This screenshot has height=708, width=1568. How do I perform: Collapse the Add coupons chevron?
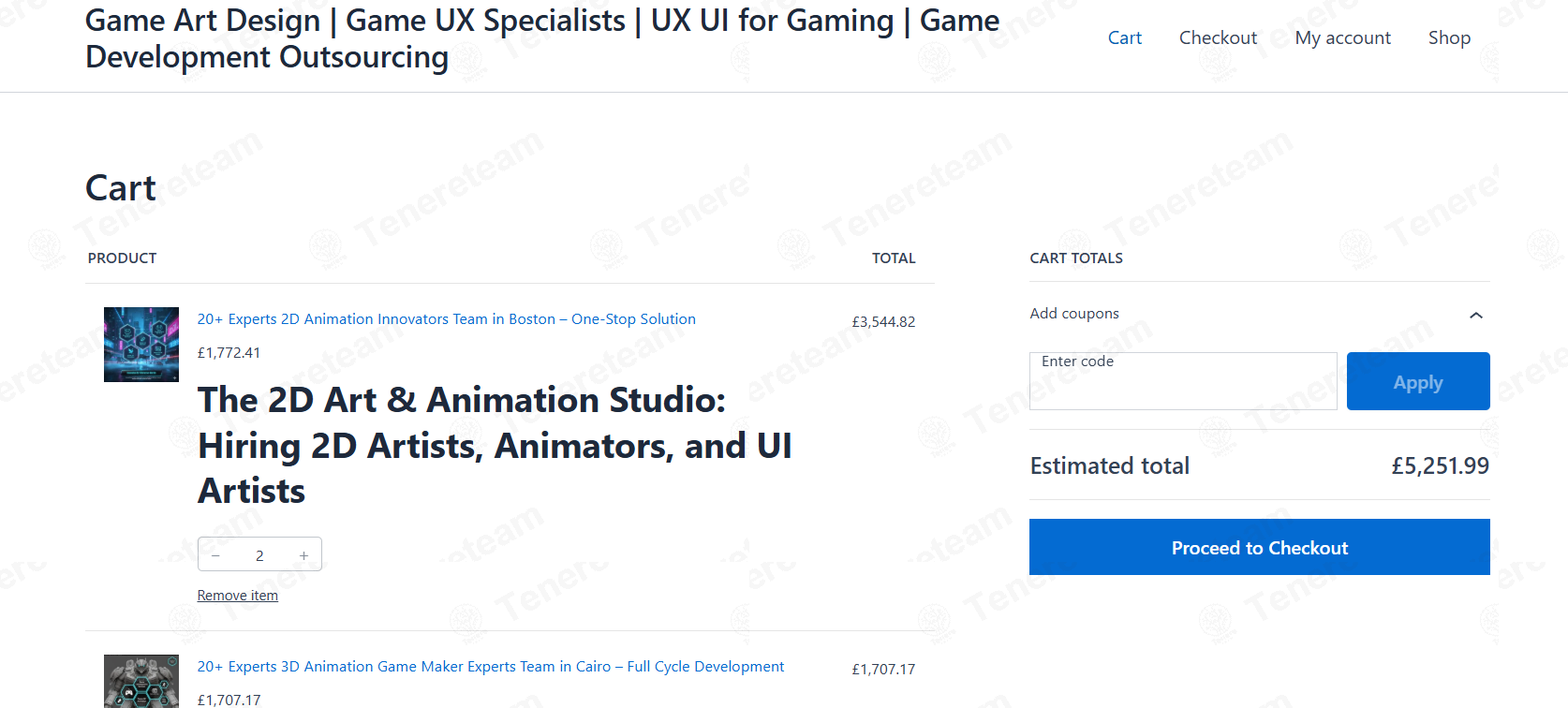1475,315
